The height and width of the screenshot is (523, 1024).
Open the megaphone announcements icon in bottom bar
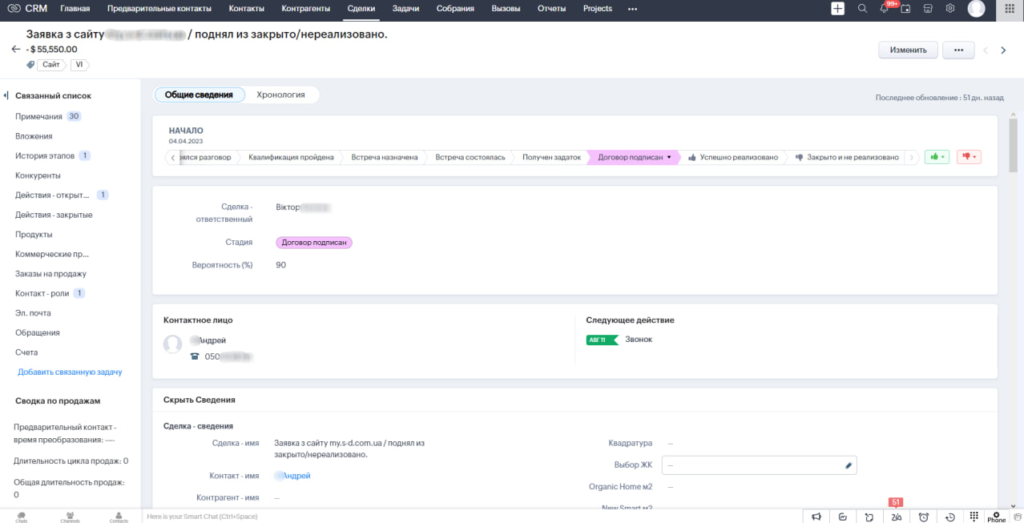pos(816,516)
